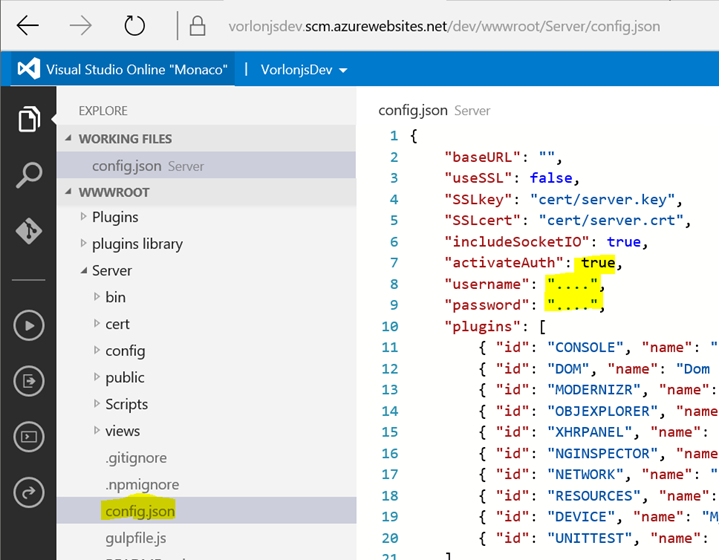Open the Search icon in sidebar
Image resolution: width=719 pixels, height=560 pixels.
point(28,176)
